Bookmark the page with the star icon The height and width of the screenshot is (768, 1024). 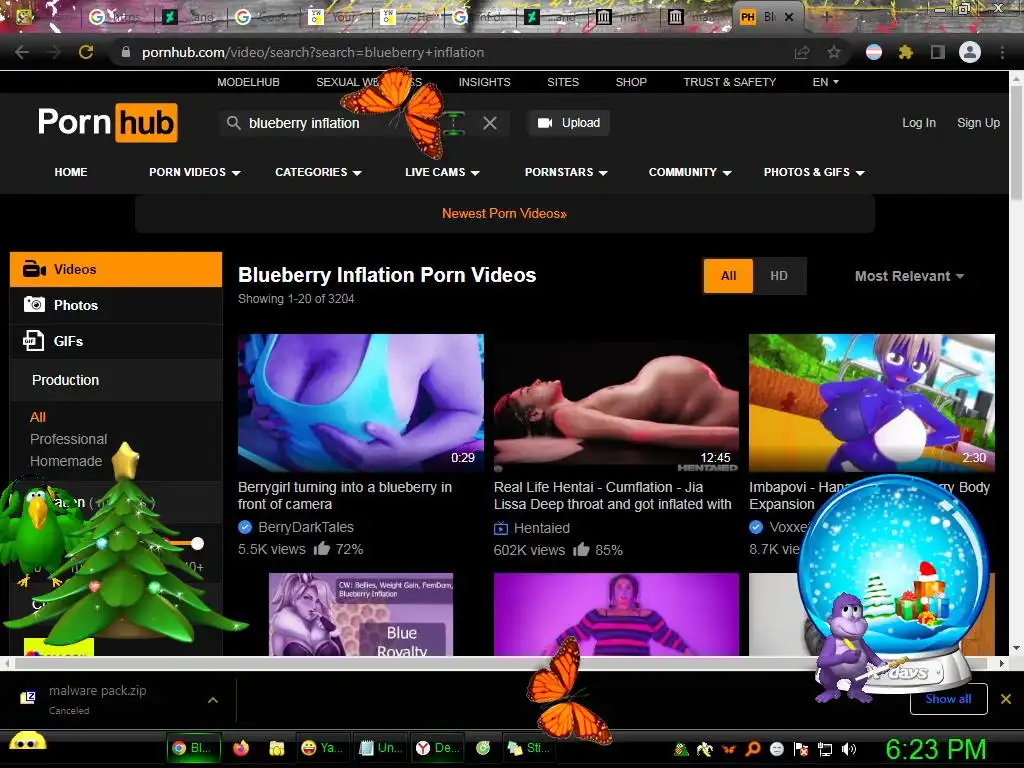click(x=834, y=52)
